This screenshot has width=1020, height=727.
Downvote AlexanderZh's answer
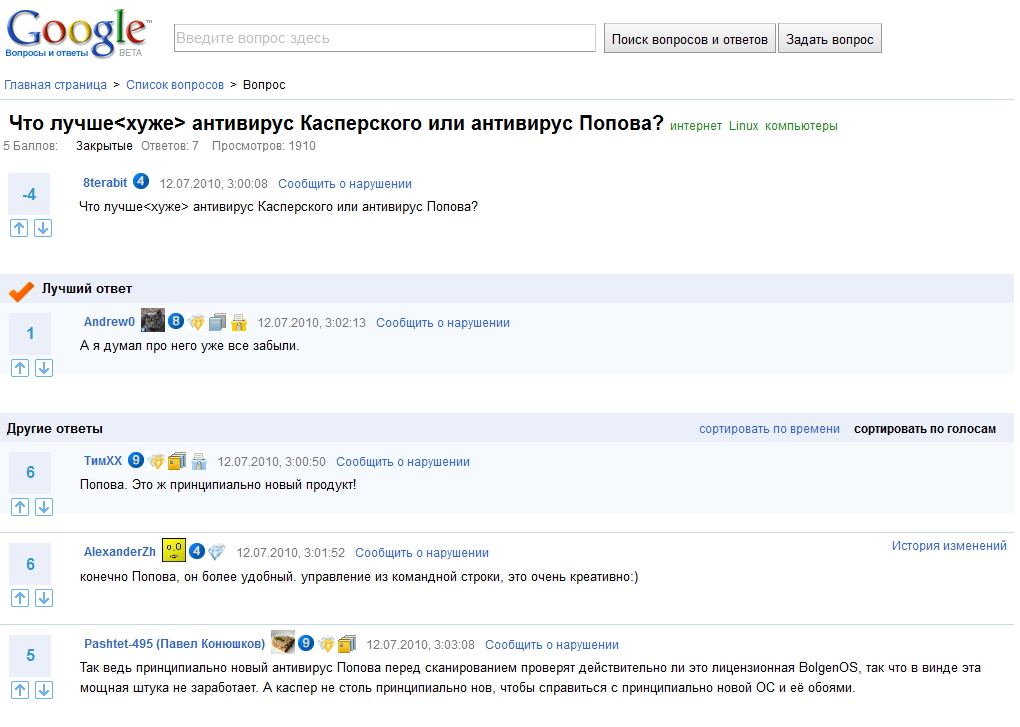tap(44, 598)
